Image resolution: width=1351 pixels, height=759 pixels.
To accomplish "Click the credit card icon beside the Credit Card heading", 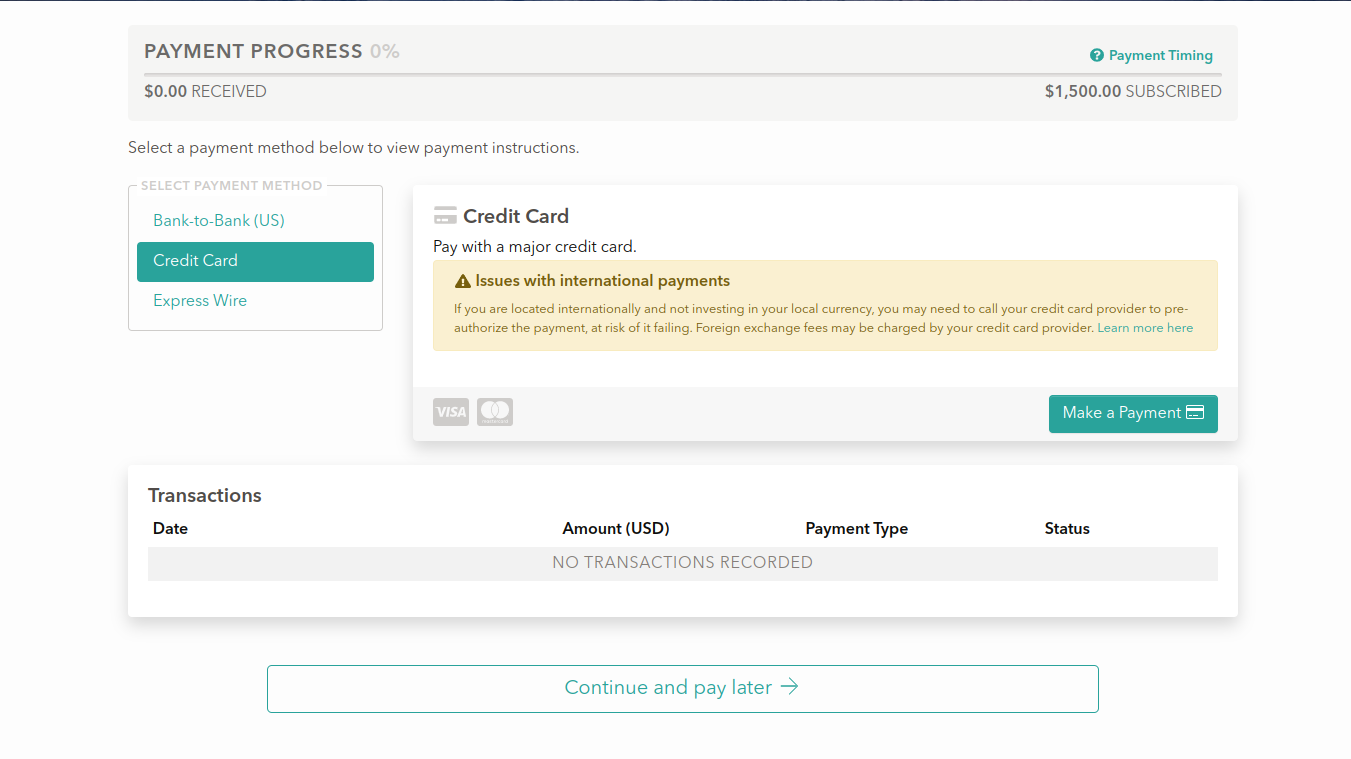I will click(445, 216).
